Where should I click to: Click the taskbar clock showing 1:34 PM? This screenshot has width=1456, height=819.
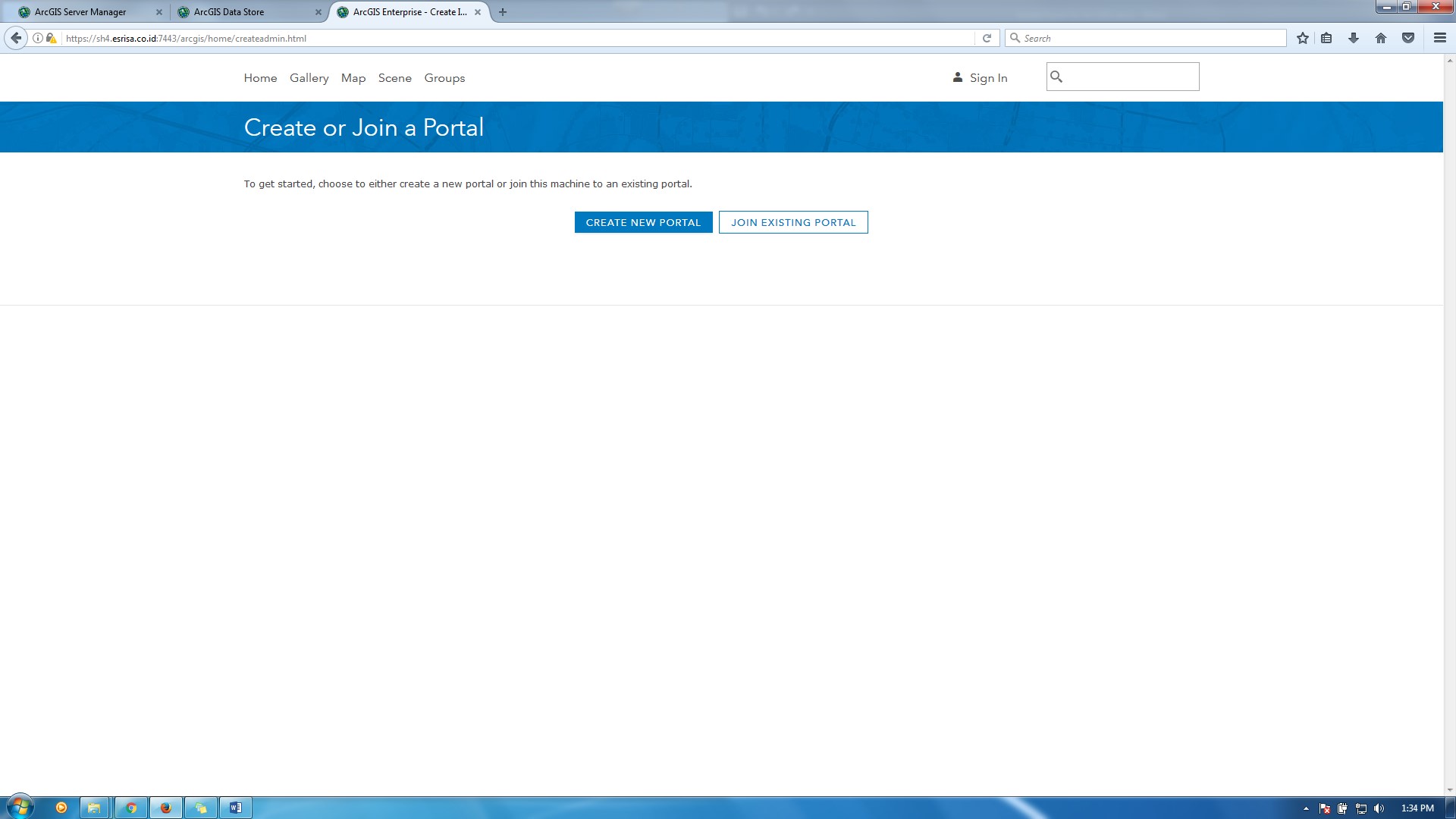pyautogui.click(x=1417, y=808)
